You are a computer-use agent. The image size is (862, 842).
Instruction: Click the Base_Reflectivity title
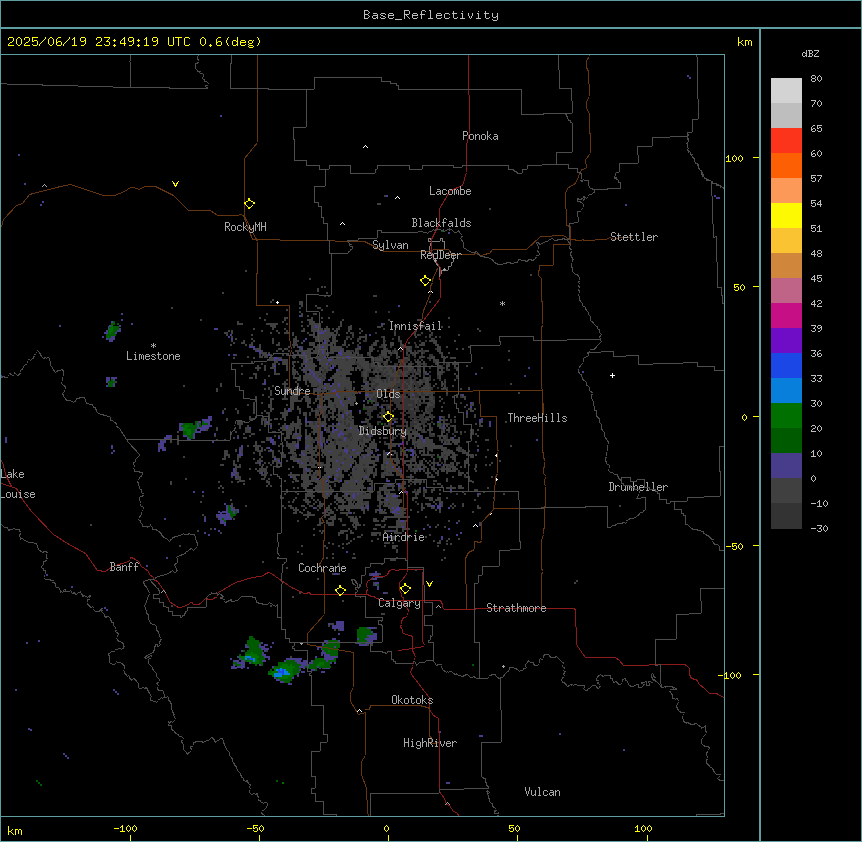pos(431,15)
